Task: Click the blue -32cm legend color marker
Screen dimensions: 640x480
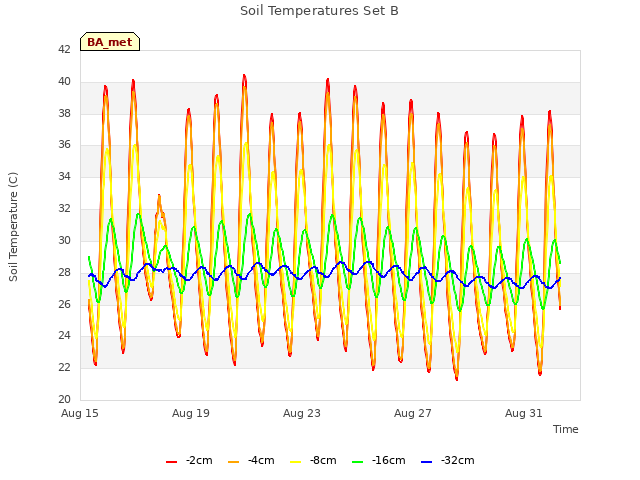Action: [x=427, y=462]
